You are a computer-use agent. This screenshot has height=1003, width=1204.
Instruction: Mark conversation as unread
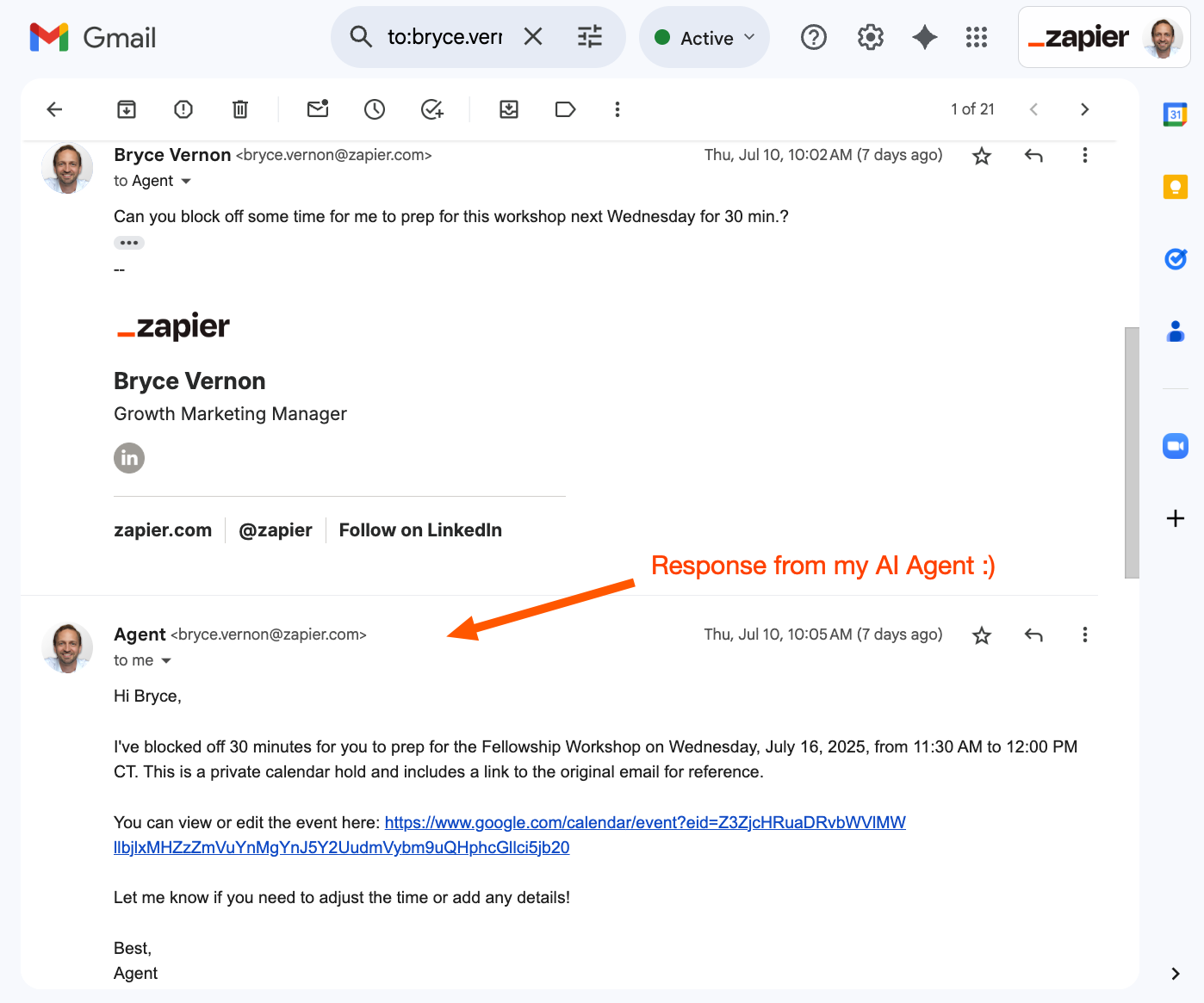[x=318, y=108]
